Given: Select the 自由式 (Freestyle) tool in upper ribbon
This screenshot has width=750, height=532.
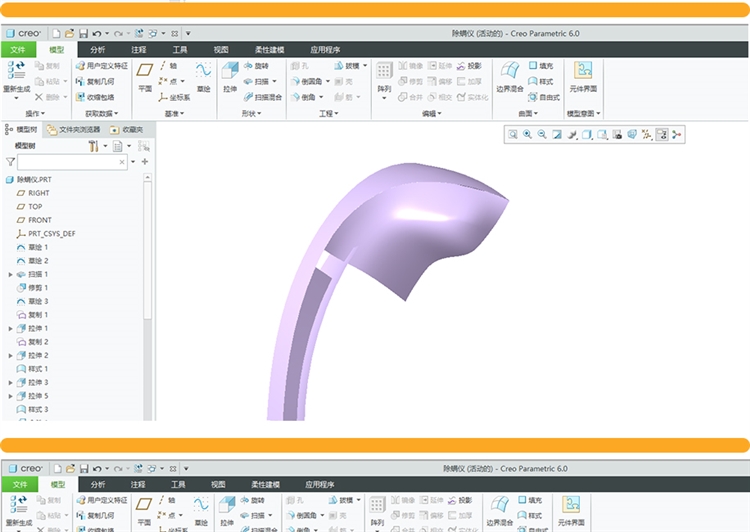Looking at the screenshot, I should pos(544,97).
